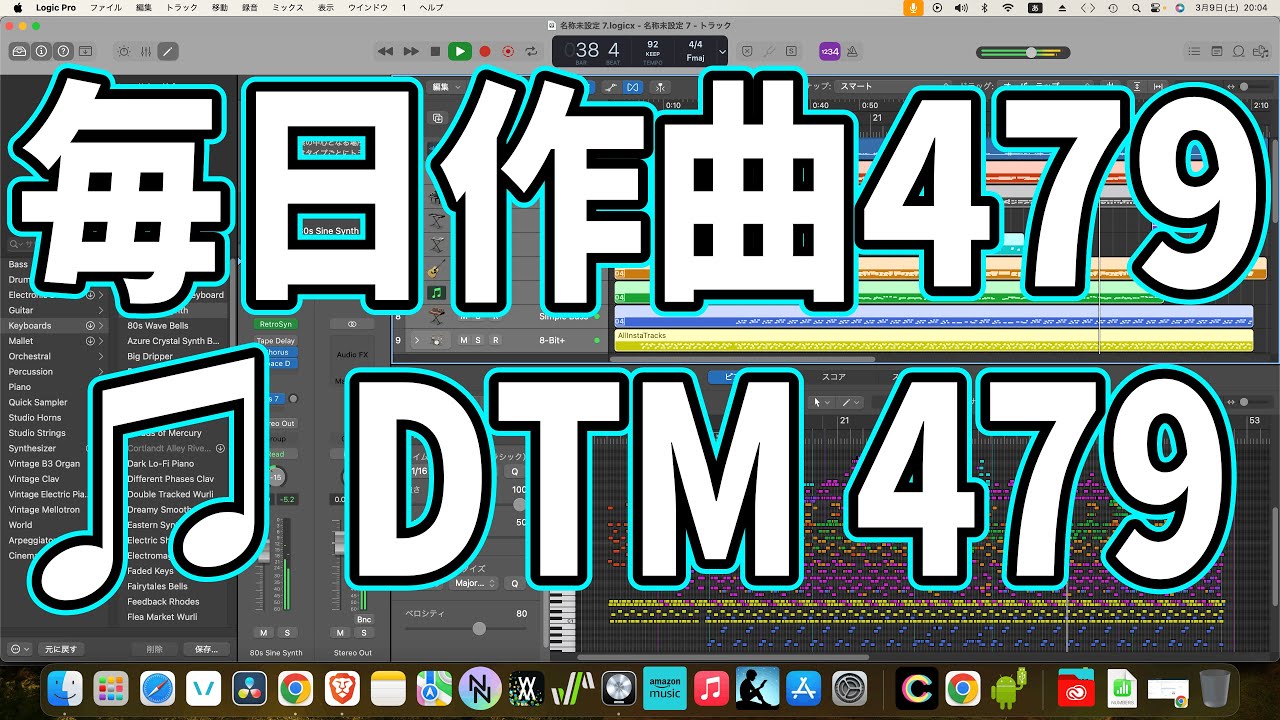Image resolution: width=1280 pixels, height=720 pixels.
Task: Click the Stereo Out volume fader
Action: tap(341, 545)
